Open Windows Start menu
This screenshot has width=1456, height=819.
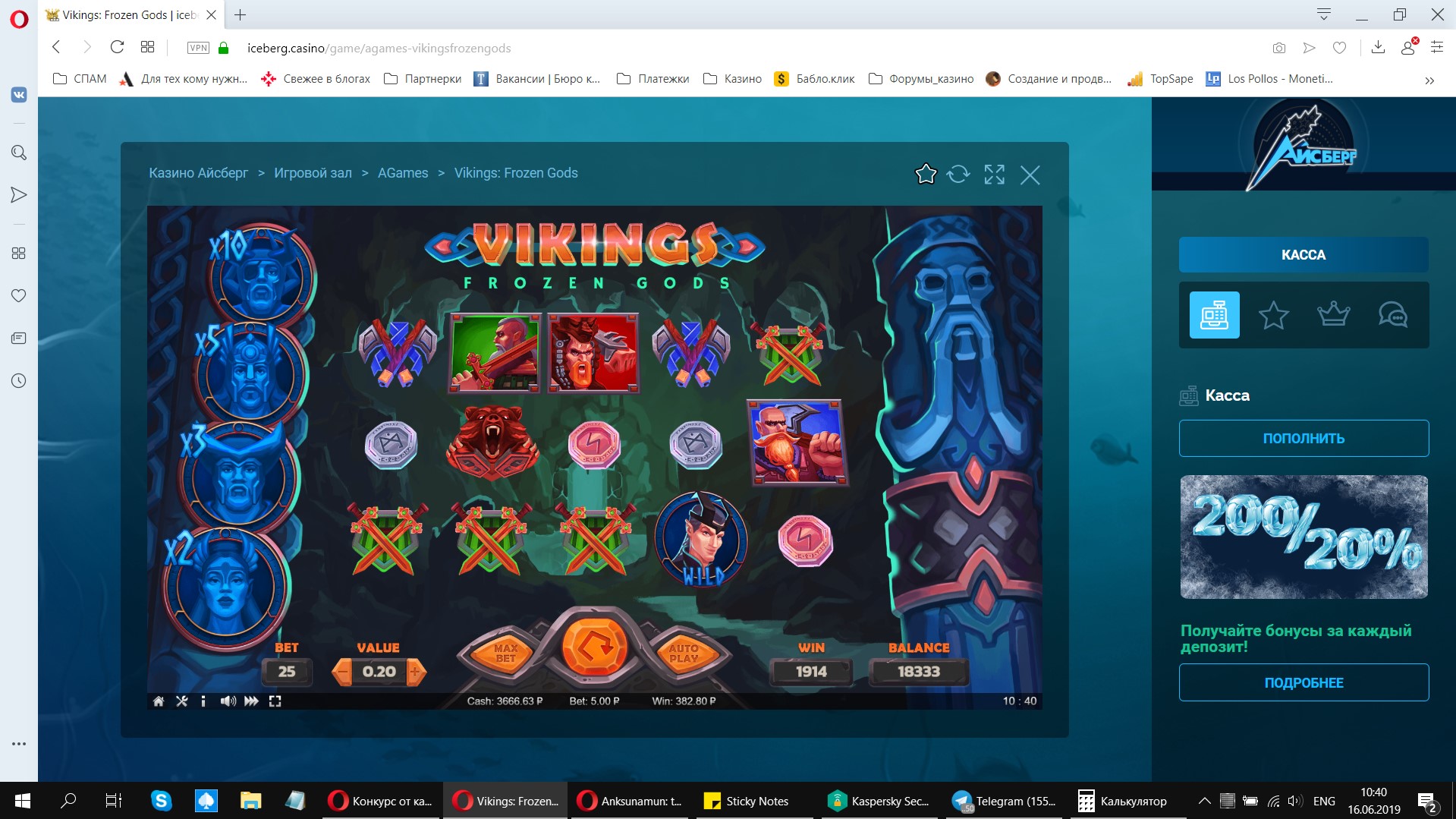coord(23,801)
